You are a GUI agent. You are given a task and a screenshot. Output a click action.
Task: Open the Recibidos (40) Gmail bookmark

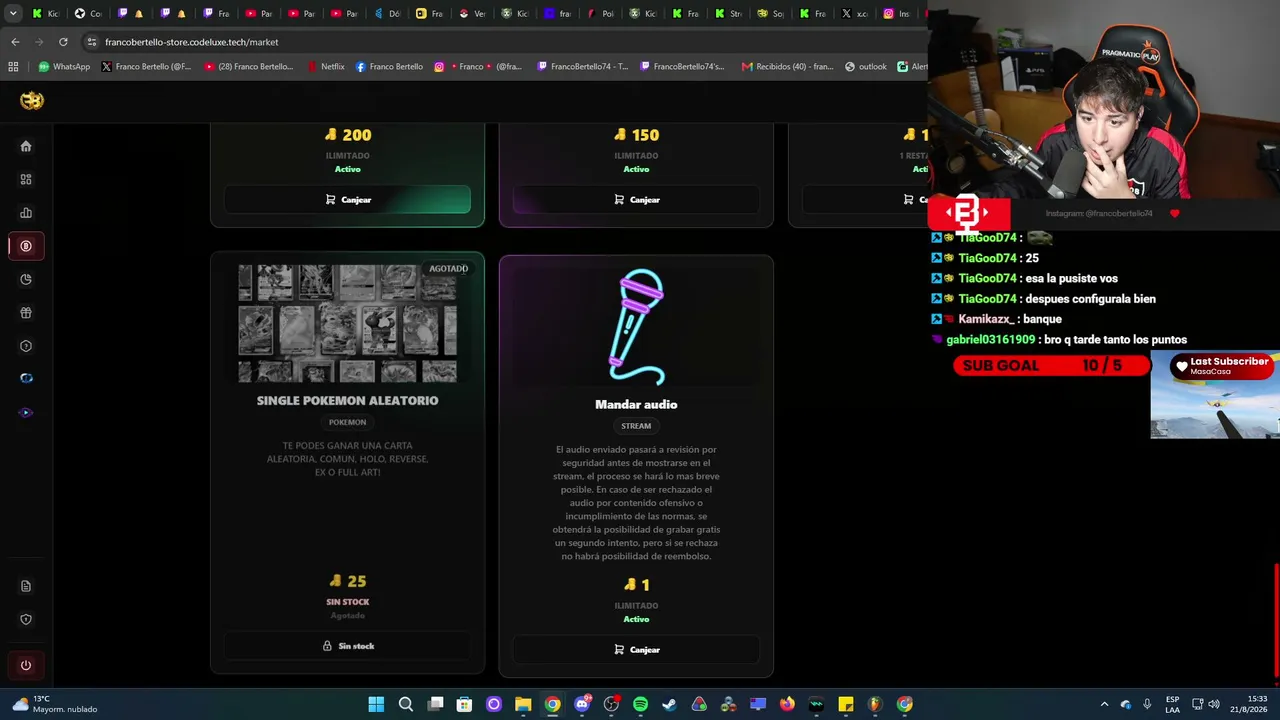(787, 67)
